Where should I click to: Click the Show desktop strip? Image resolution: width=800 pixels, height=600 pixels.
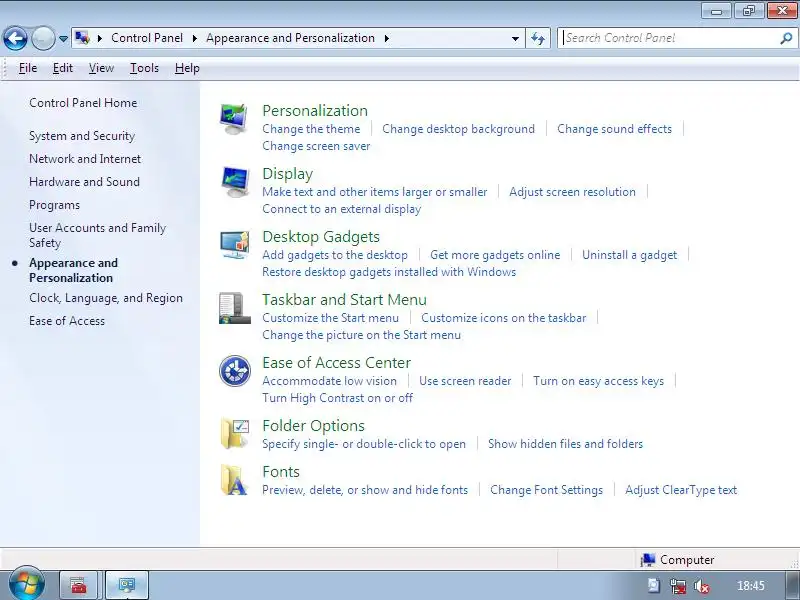(x=792, y=585)
